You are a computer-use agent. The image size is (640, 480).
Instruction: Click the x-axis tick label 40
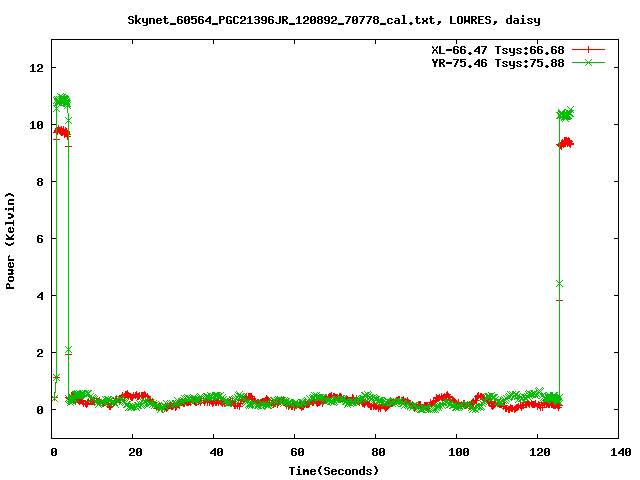click(216, 452)
